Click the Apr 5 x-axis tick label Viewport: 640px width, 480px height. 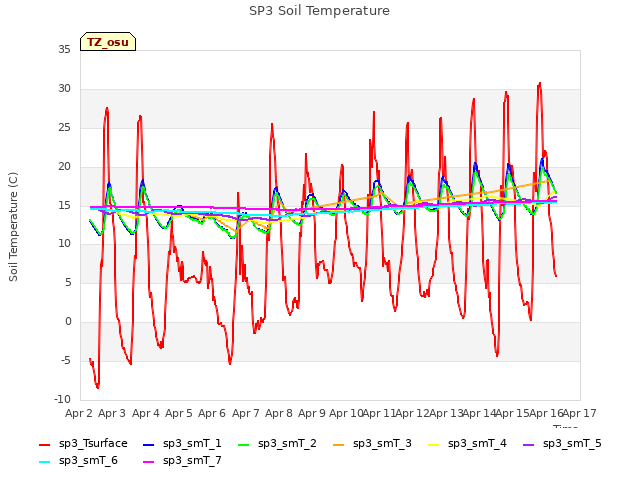pos(179,413)
